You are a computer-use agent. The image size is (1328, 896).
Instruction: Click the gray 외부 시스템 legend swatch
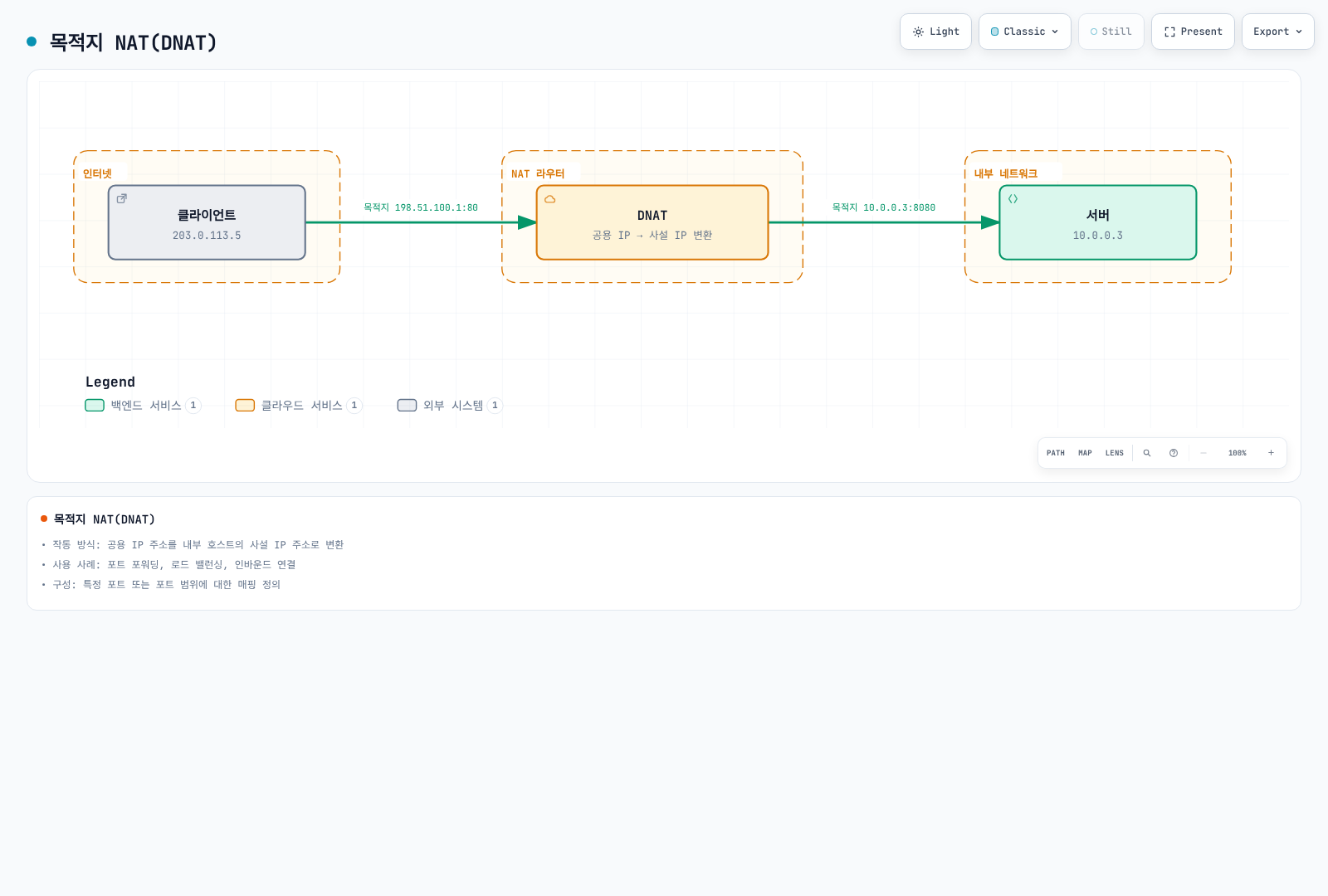(407, 406)
